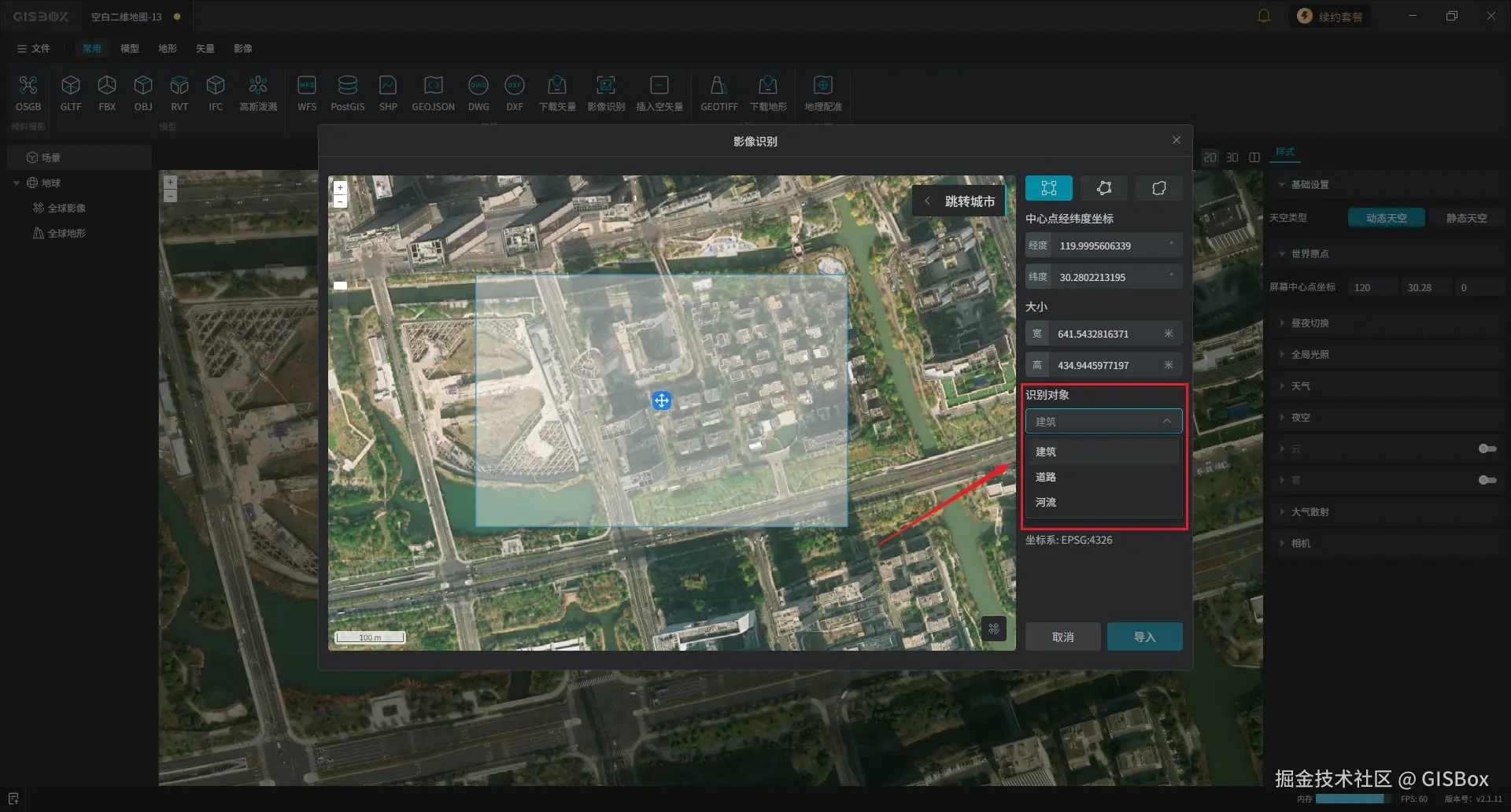This screenshot has width=1511, height=812.
Task: Toggle the 云 cloud switch
Action: pyautogui.click(x=1487, y=448)
